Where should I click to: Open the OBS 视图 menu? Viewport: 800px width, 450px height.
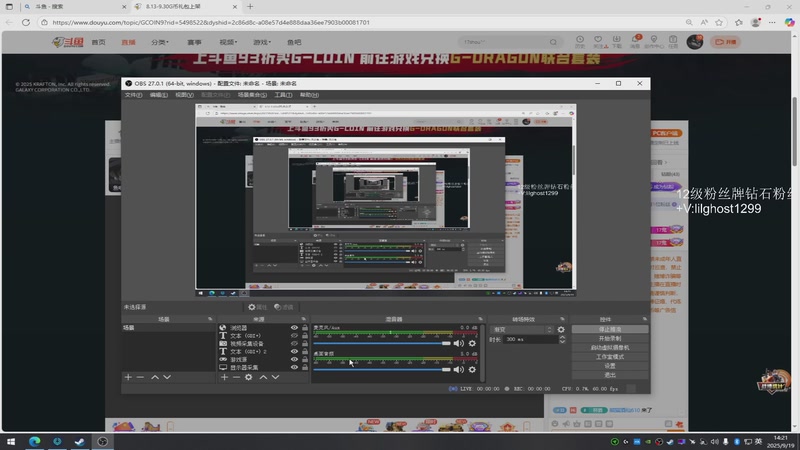184,95
